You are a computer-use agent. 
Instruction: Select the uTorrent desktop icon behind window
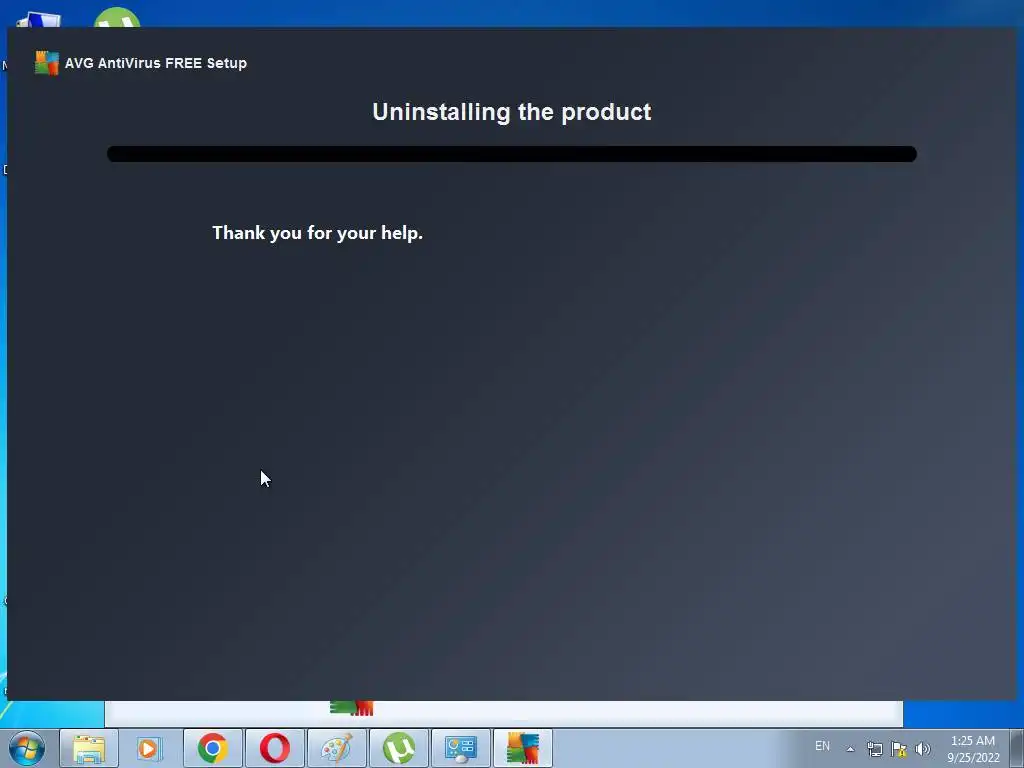pos(117,18)
